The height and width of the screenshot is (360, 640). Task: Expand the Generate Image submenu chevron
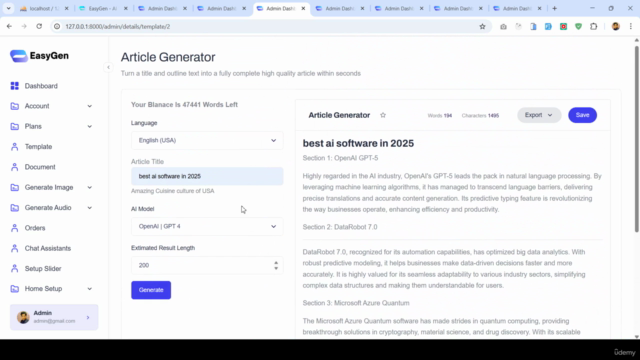(x=89, y=187)
